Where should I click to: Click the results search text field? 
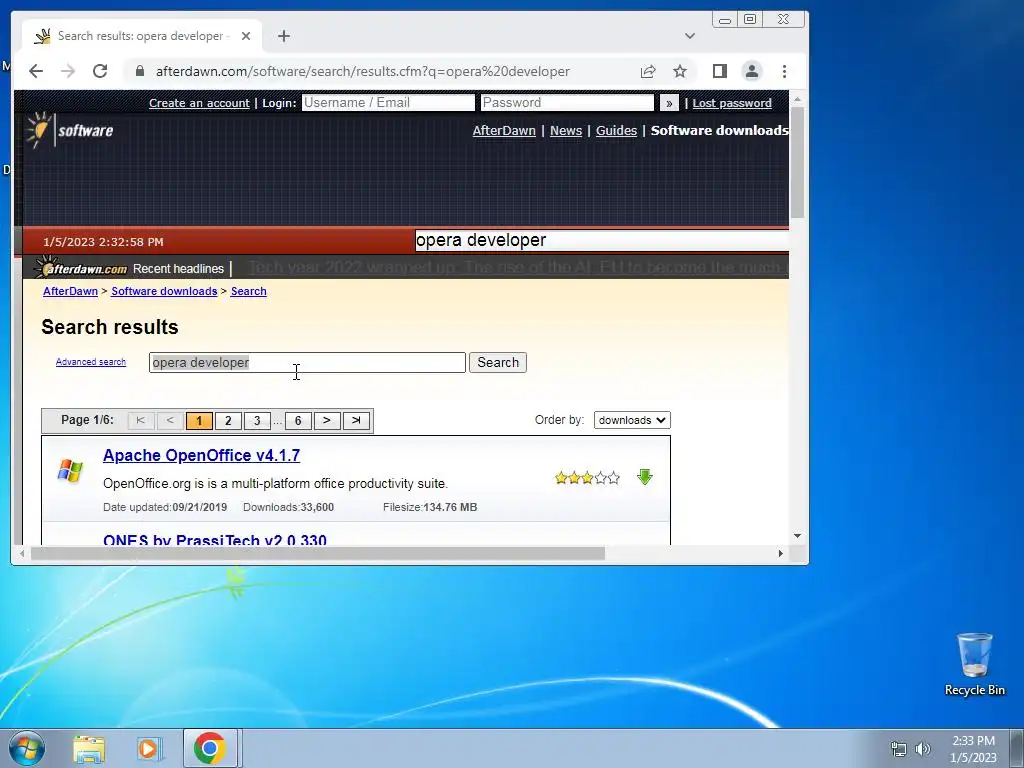click(x=307, y=362)
